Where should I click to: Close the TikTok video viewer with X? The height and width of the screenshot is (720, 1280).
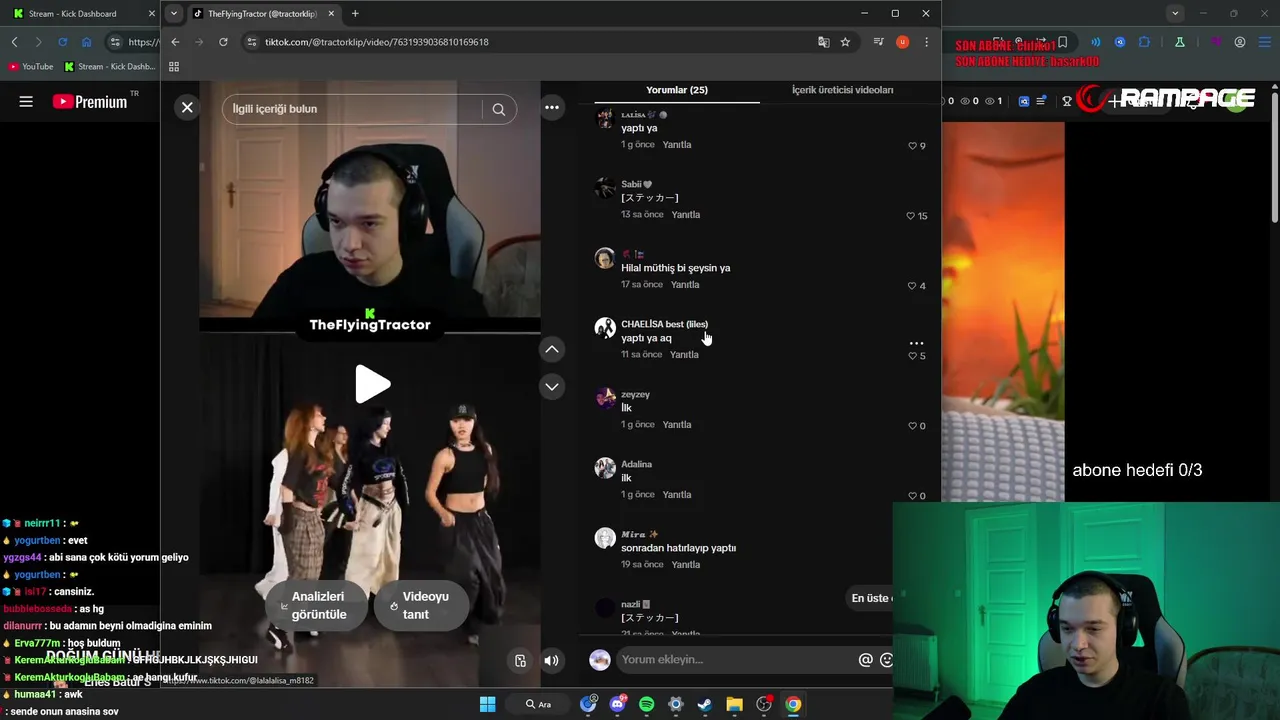click(x=187, y=108)
